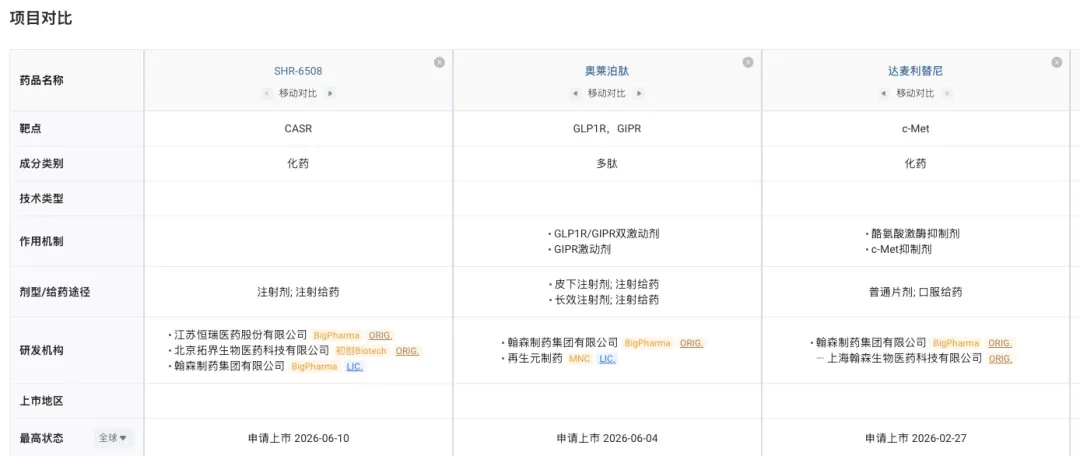Click BigPharma tag beside 江苏恒瑞医药股份有限公司
Image resolution: width=1080 pixels, height=456 pixels.
(x=337, y=335)
